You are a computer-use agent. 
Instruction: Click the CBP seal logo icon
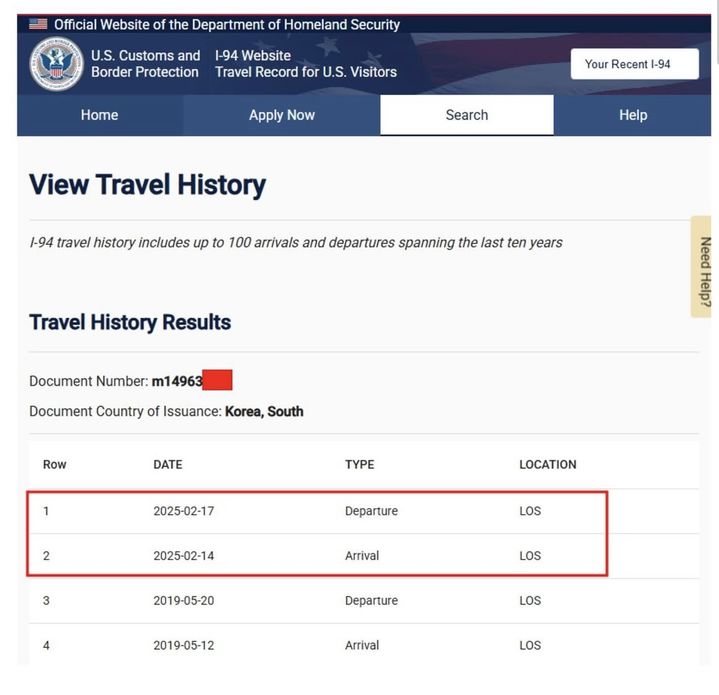56,64
